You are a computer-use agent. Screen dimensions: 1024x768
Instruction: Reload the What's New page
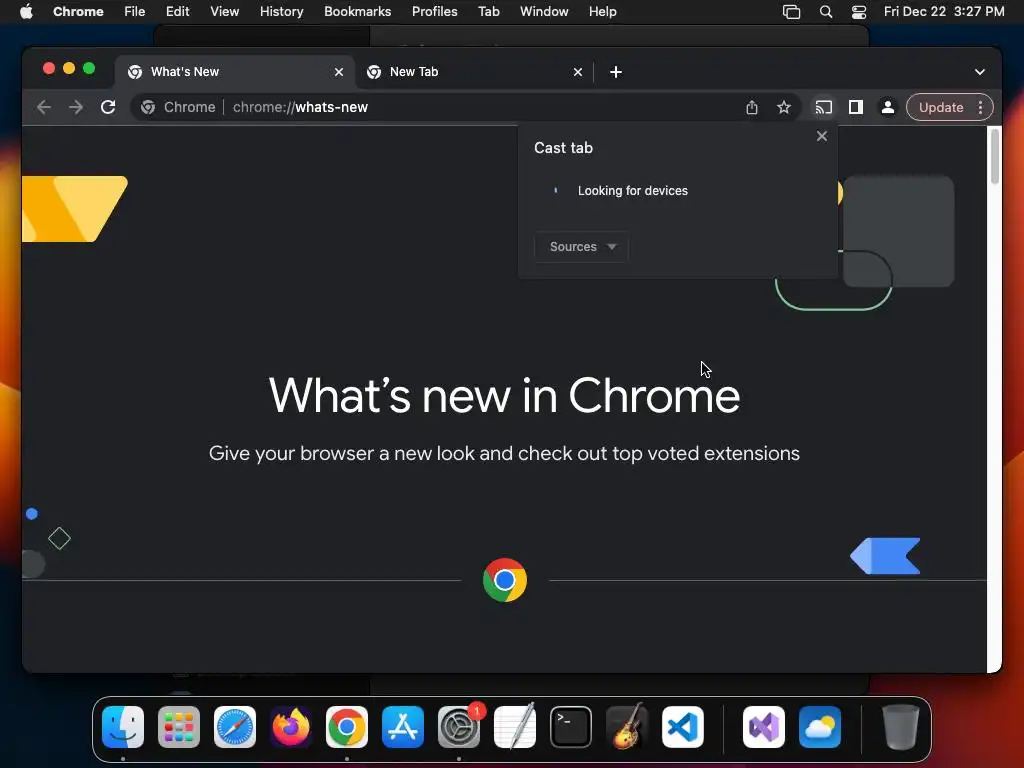coord(108,107)
